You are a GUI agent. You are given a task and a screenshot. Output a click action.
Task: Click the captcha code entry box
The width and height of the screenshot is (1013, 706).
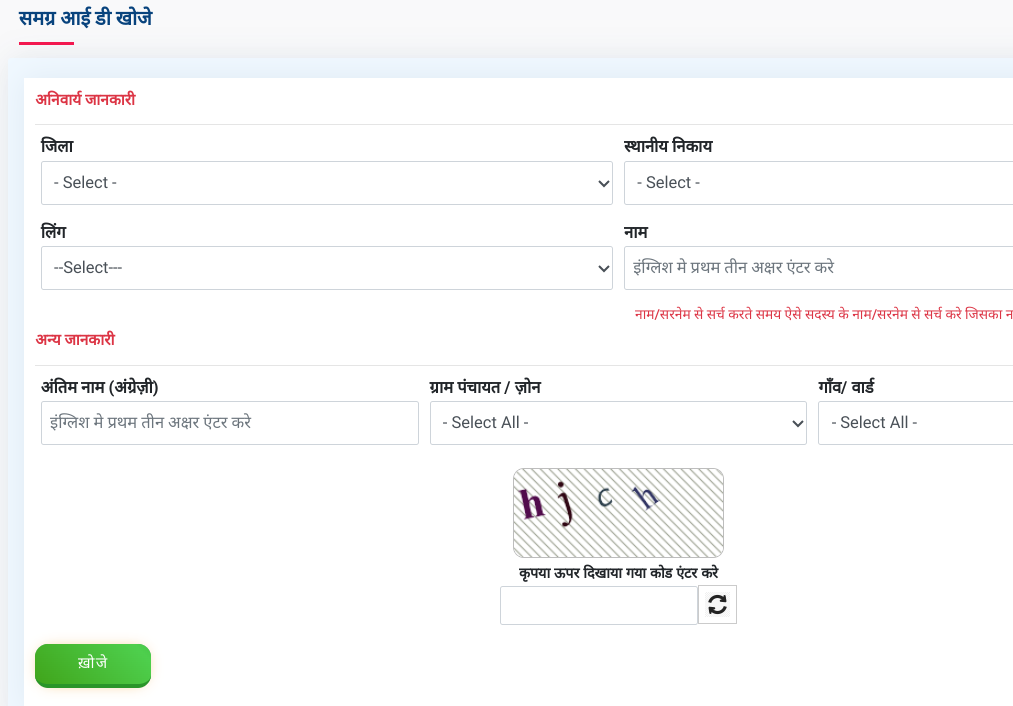click(599, 605)
